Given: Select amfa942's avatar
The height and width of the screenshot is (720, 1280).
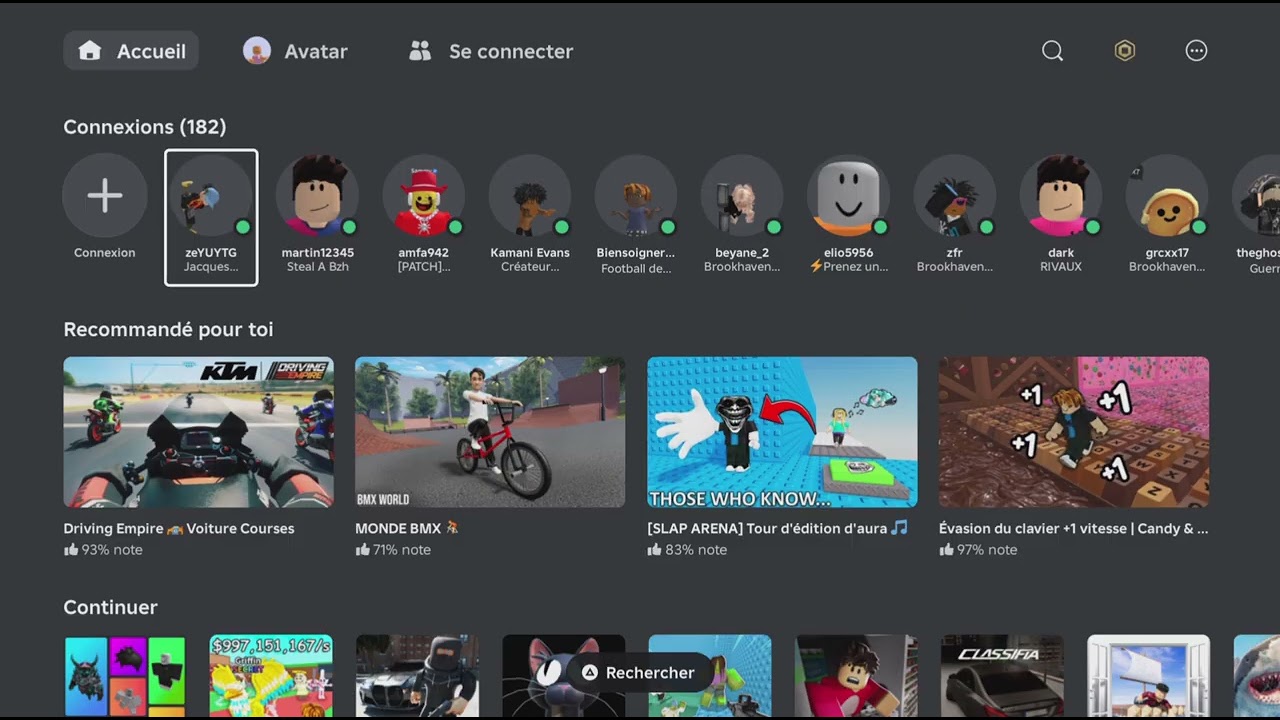Looking at the screenshot, I should click(x=423, y=196).
